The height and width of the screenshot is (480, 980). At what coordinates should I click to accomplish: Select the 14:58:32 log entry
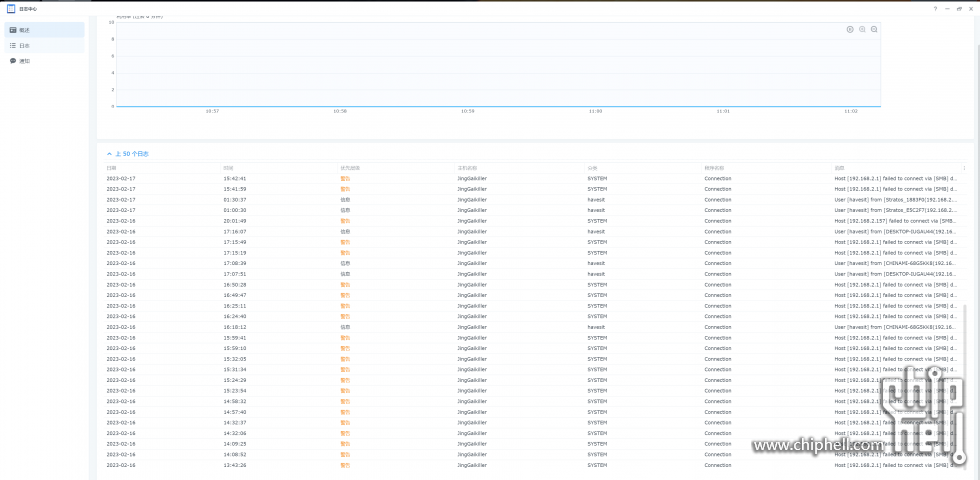[534, 402]
